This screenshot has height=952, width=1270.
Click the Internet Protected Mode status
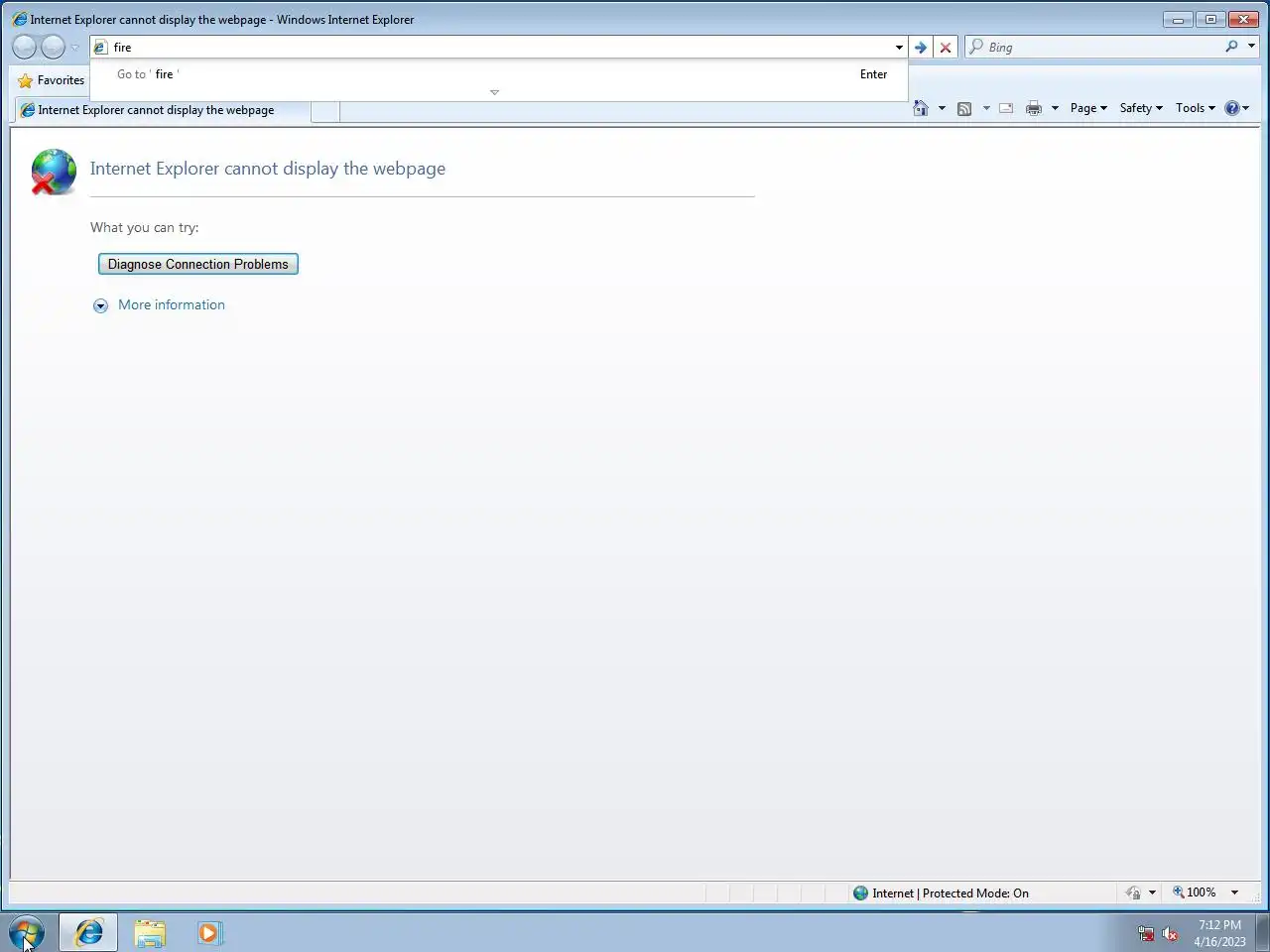pos(941,892)
